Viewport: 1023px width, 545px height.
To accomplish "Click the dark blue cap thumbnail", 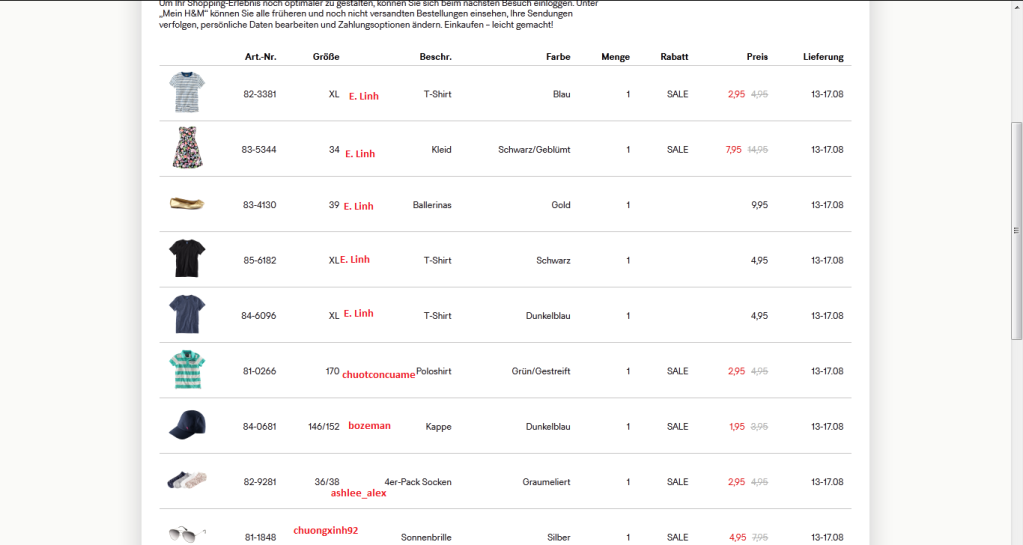I will (187, 425).
